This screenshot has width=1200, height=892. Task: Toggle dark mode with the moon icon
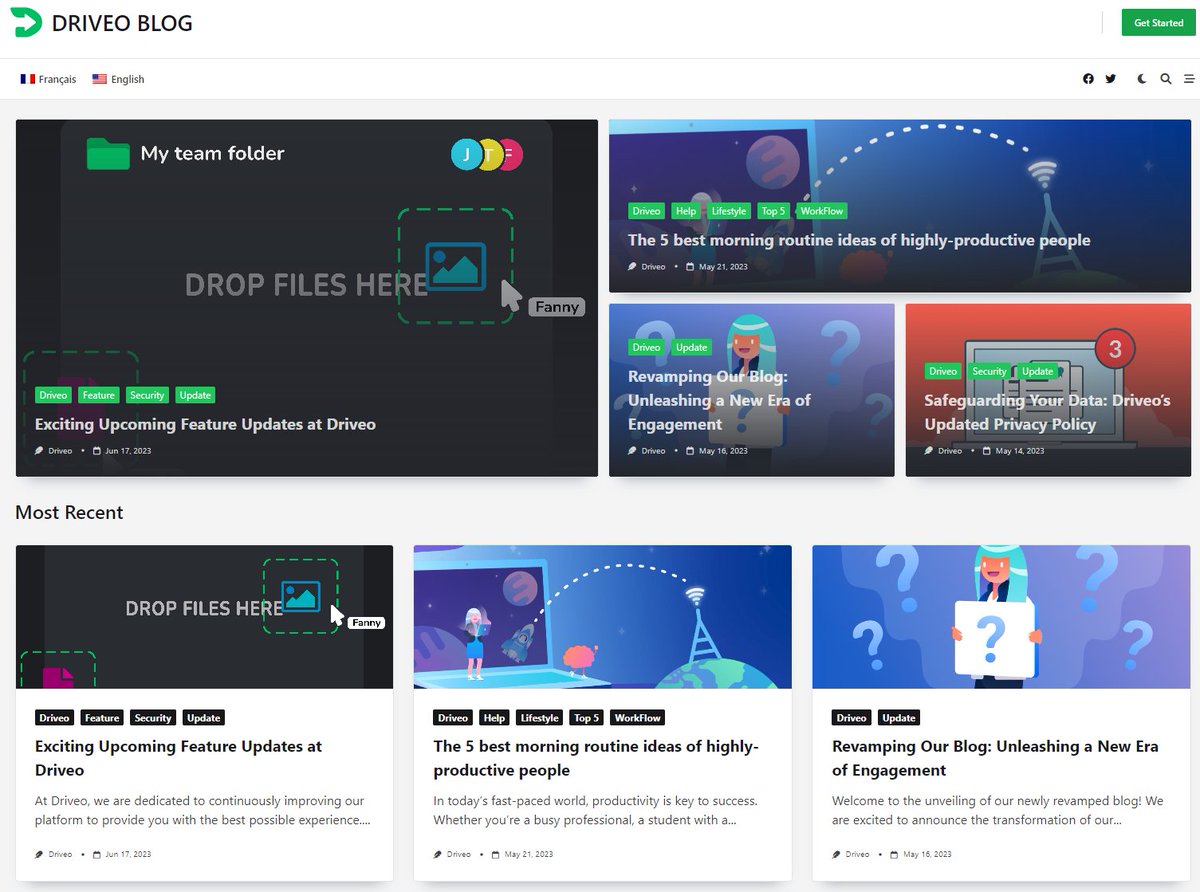[x=1142, y=79]
